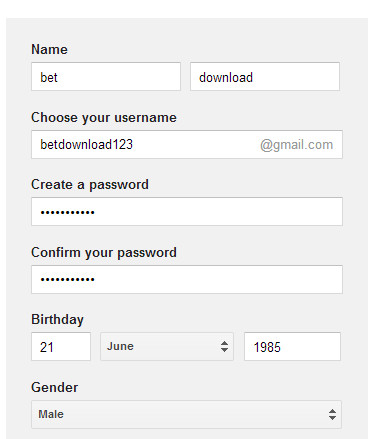
Task: Click the down arrow on the Gender selector
Action: [x=332, y=418]
